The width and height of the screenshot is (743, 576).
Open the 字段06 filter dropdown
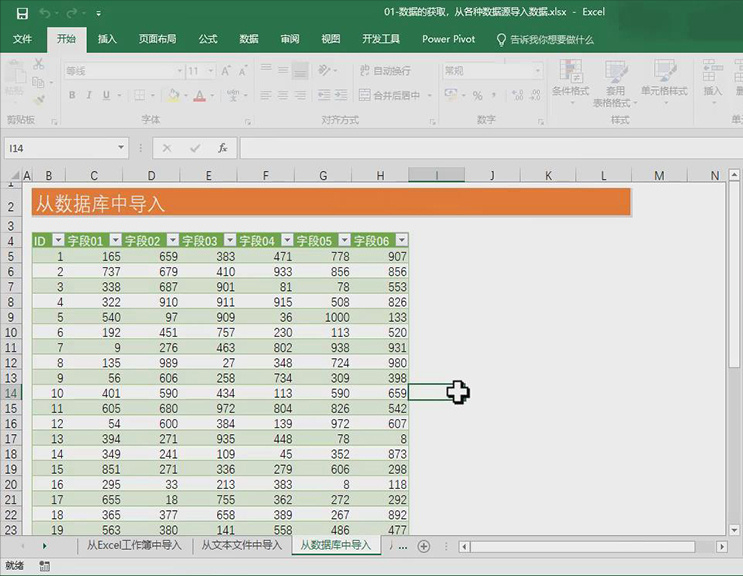coord(401,240)
